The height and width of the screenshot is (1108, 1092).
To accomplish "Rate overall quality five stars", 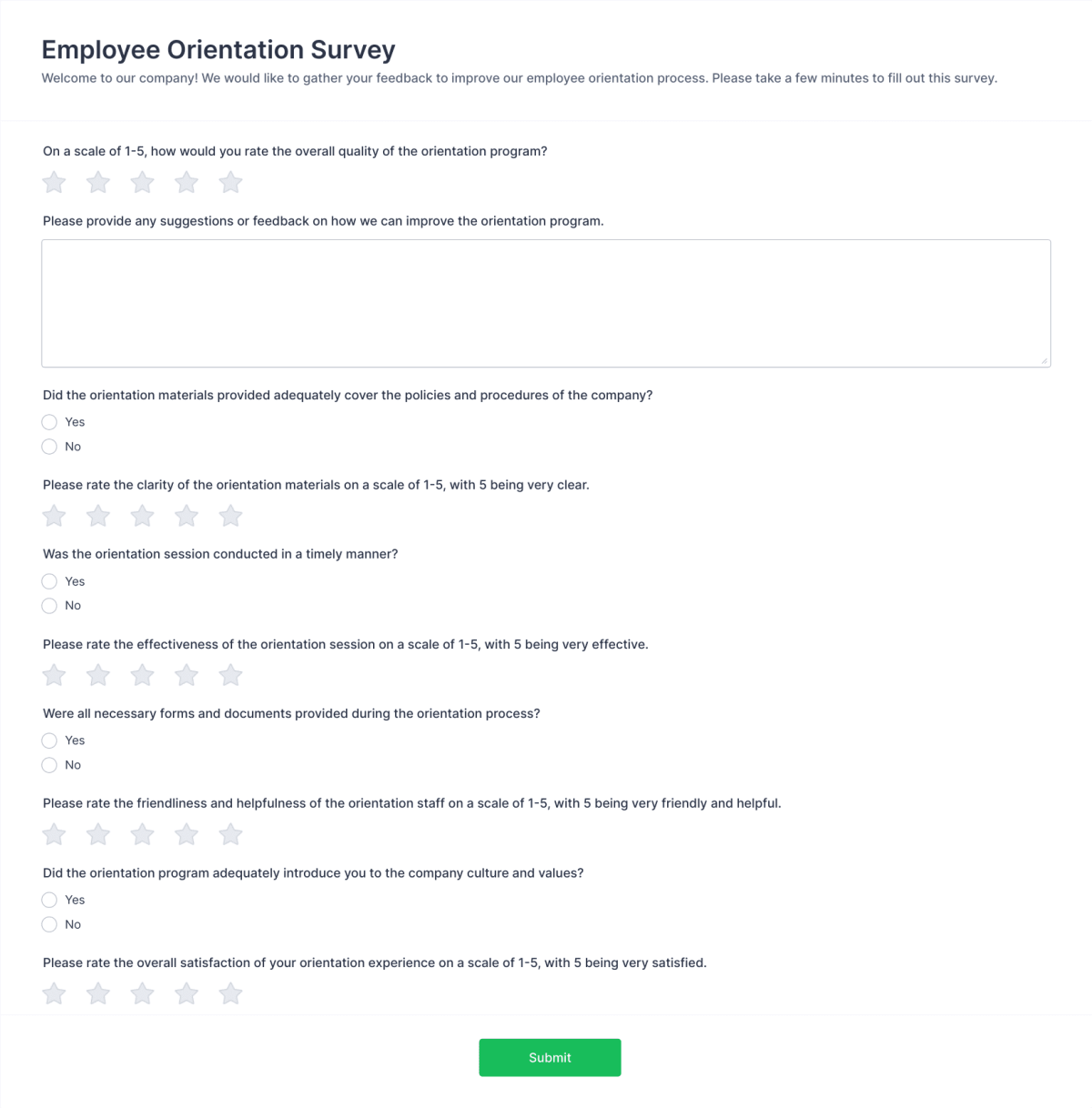I will 230,182.
